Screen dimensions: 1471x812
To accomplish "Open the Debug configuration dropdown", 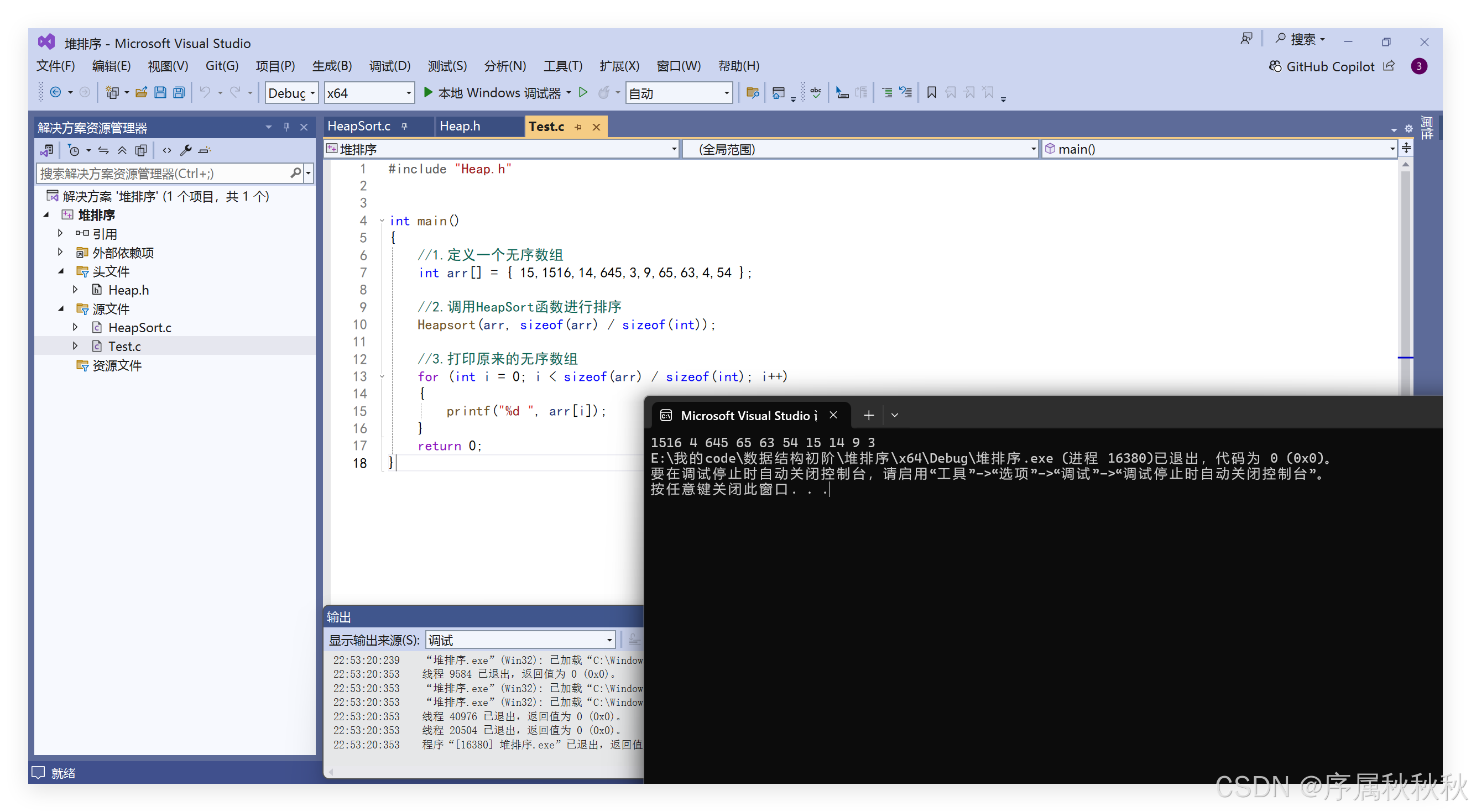I will point(291,93).
